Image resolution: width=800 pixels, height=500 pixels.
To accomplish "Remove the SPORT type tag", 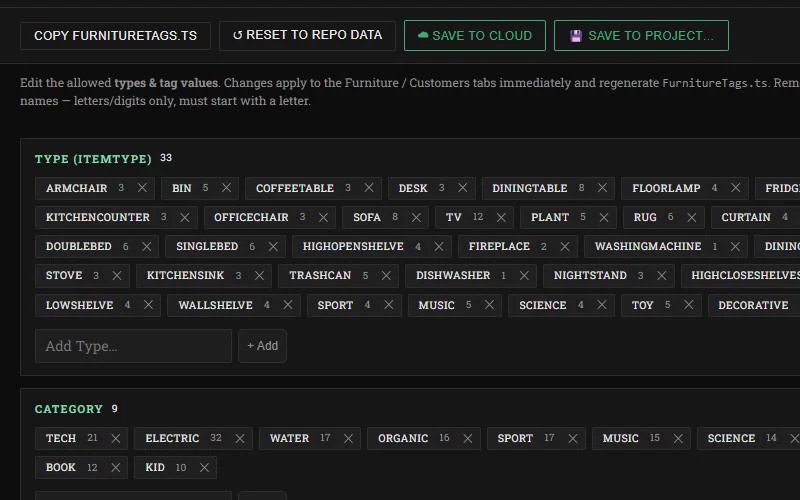I will 389,305.
